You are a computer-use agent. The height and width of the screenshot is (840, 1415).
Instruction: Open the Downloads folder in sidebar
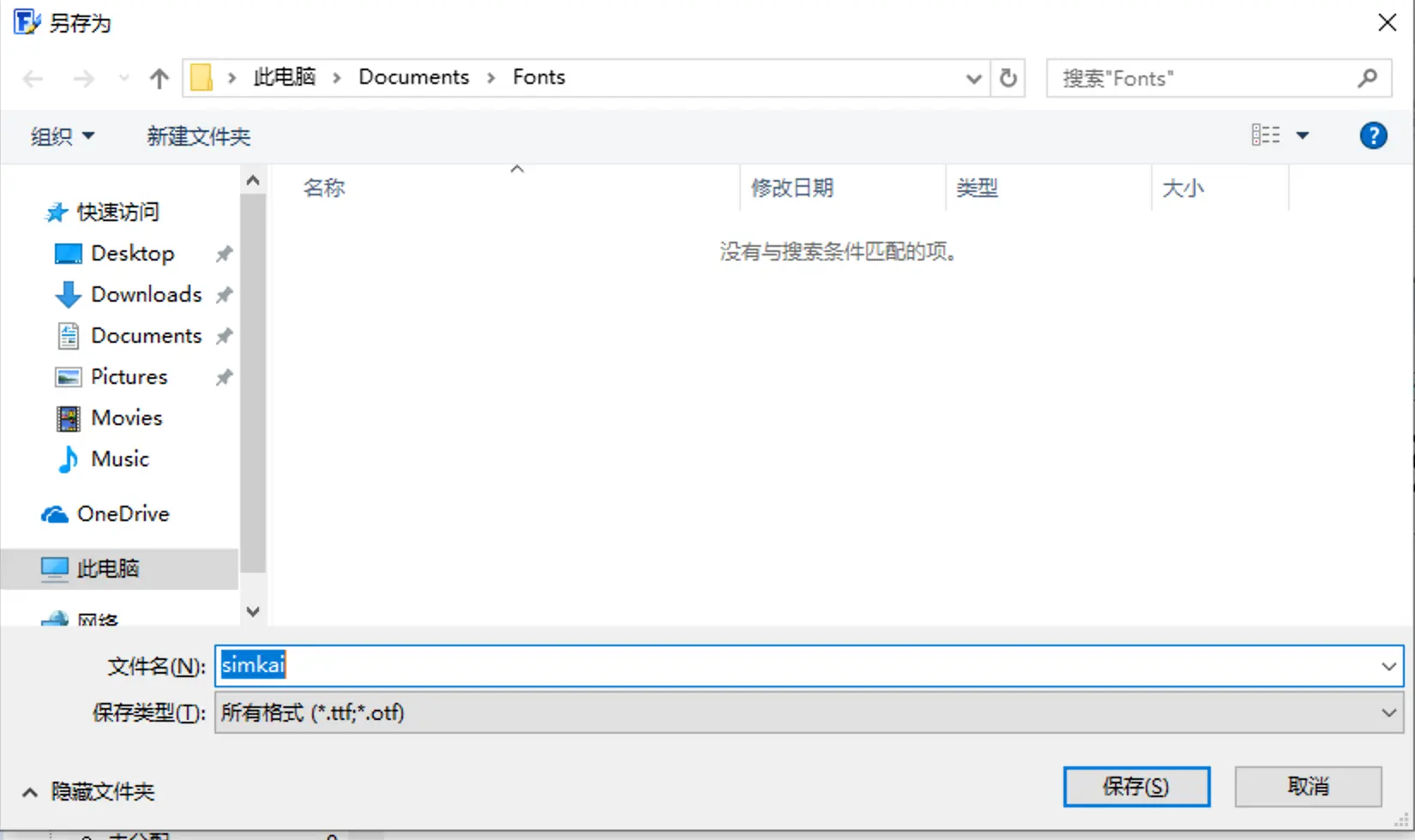(145, 294)
